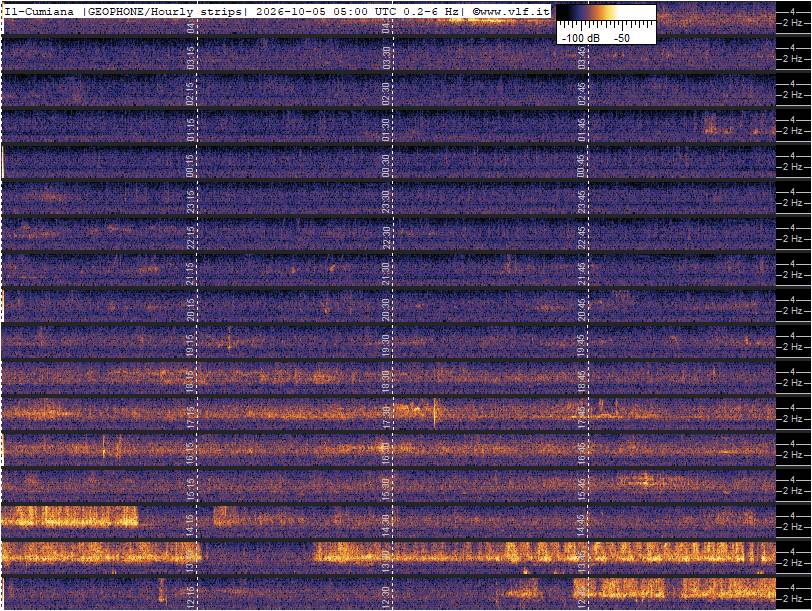Click the 03:30 time marker

(x=386, y=57)
